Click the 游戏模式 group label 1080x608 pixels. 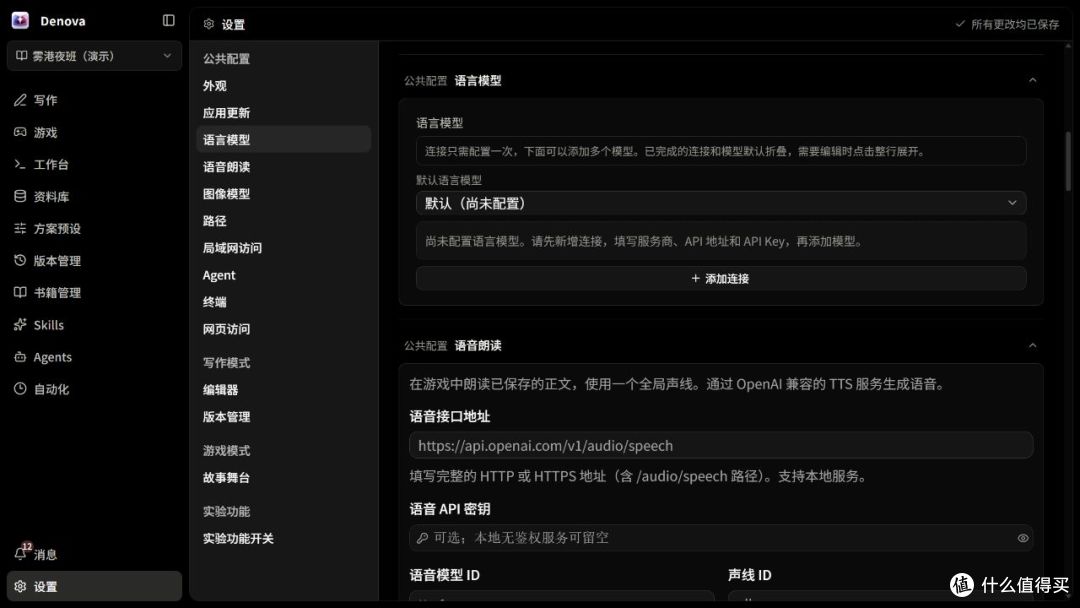(x=227, y=450)
